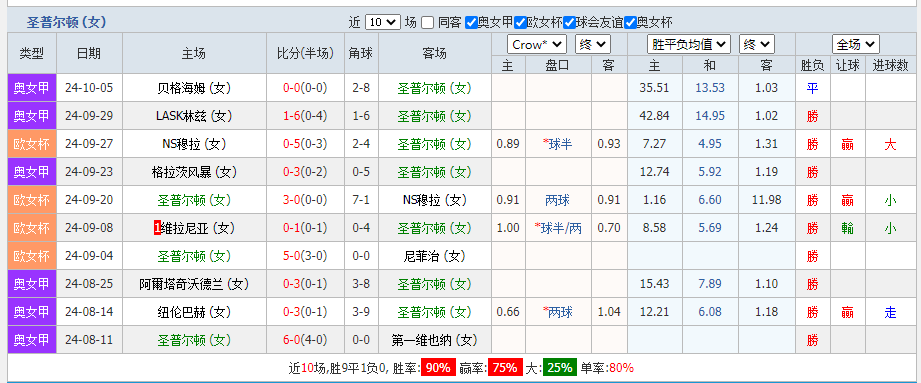Toggle the 同客 checkbox
Image resolution: width=921 pixels, height=383 pixels.
pos(428,23)
